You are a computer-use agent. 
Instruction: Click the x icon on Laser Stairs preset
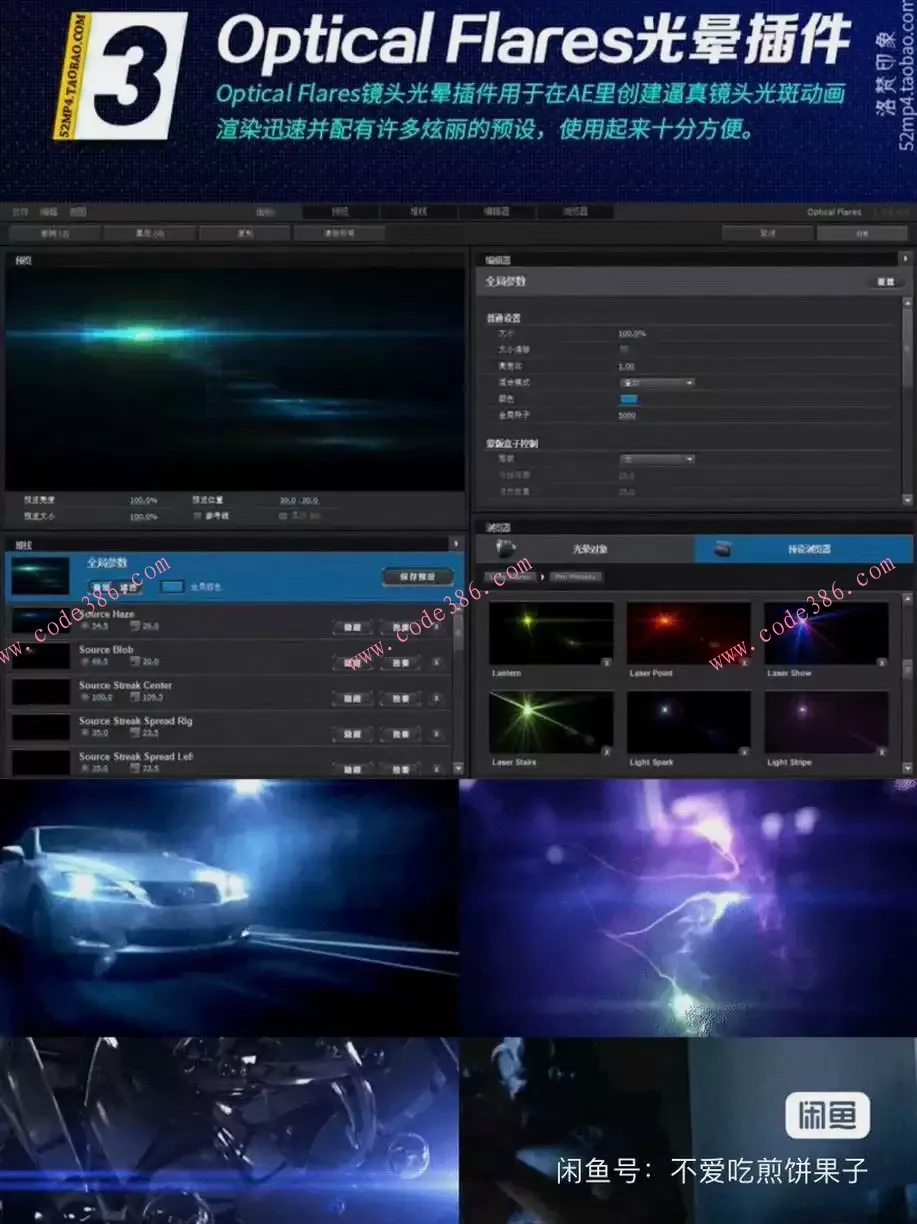click(x=605, y=750)
